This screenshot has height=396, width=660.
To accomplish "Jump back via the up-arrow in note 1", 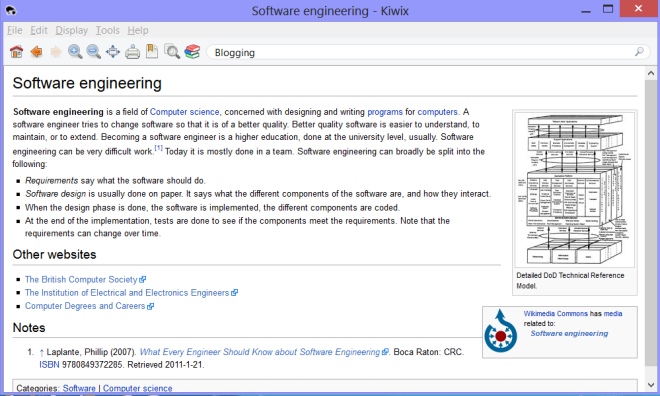I will tap(41, 352).
